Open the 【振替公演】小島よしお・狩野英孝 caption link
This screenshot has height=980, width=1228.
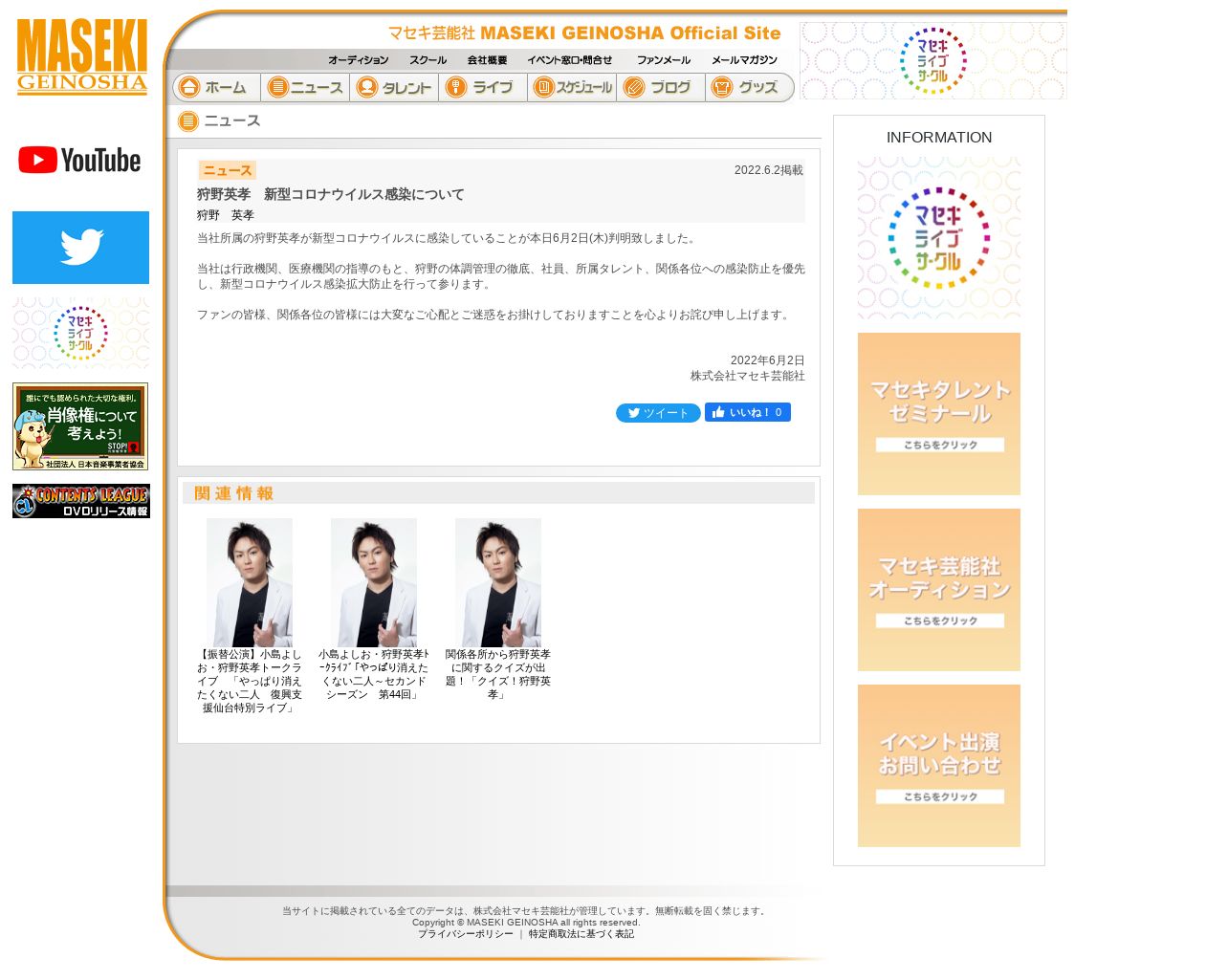pos(250,682)
